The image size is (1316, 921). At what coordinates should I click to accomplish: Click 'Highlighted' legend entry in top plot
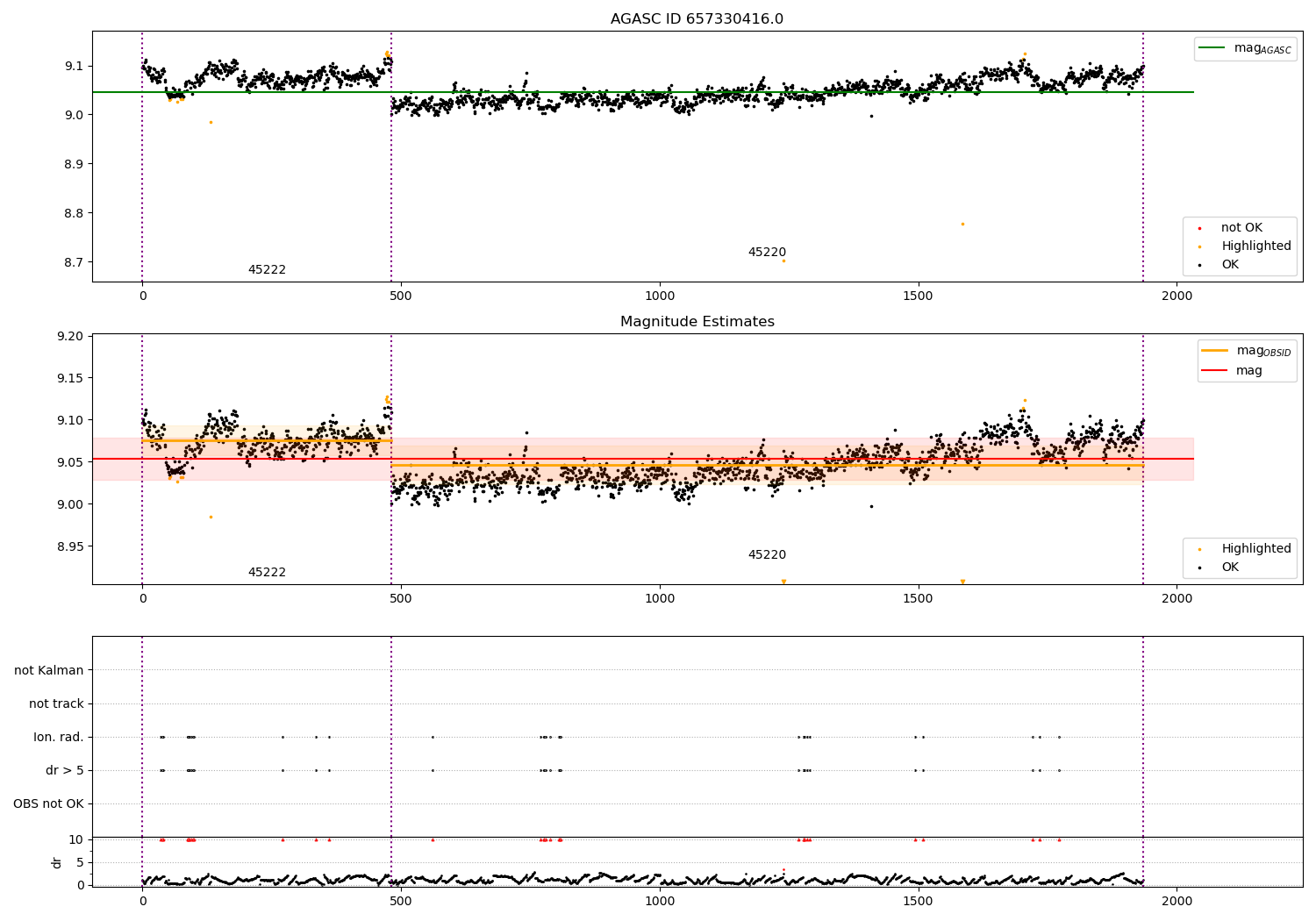(x=1255, y=246)
